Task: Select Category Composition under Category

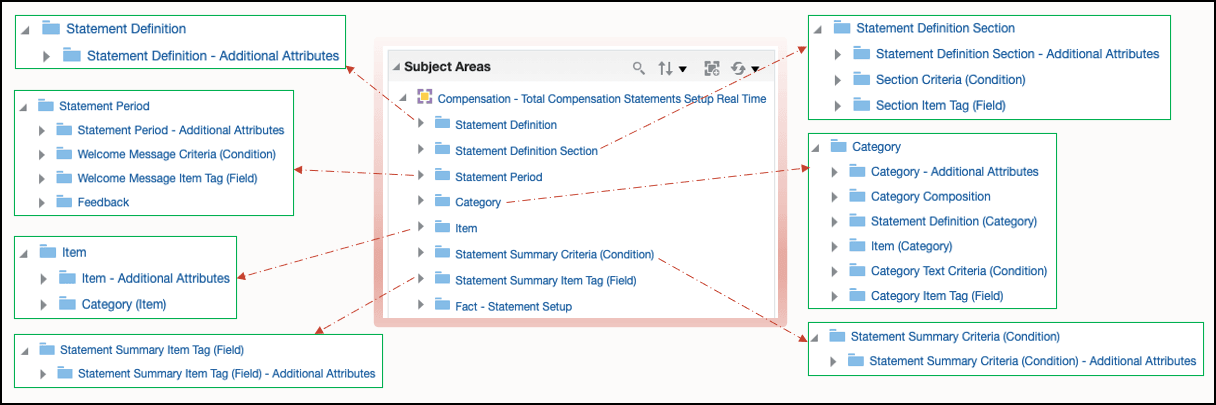Action: 931,197
